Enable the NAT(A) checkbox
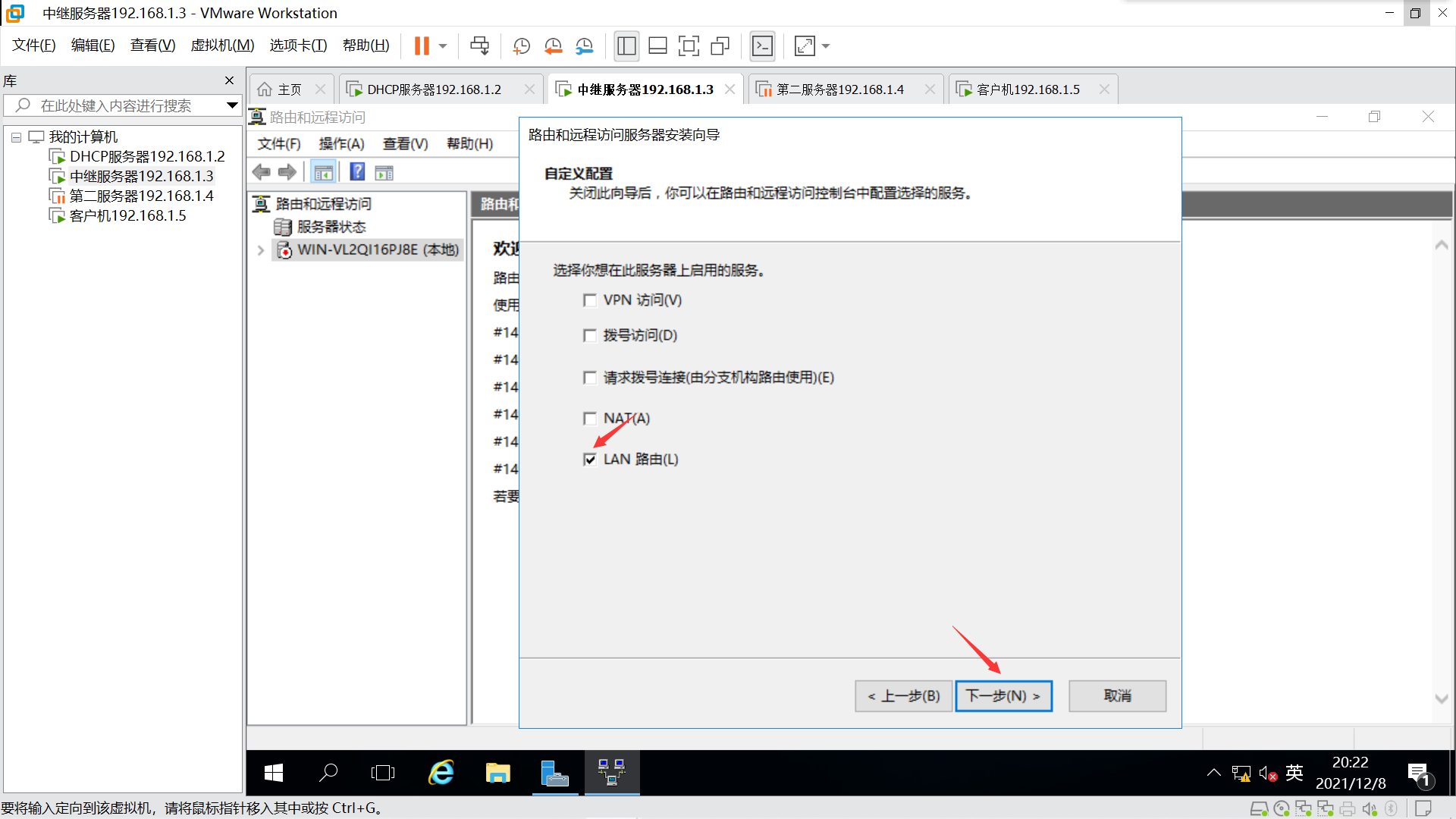This screenshot has width=1456, height=819. click(590, 419)
